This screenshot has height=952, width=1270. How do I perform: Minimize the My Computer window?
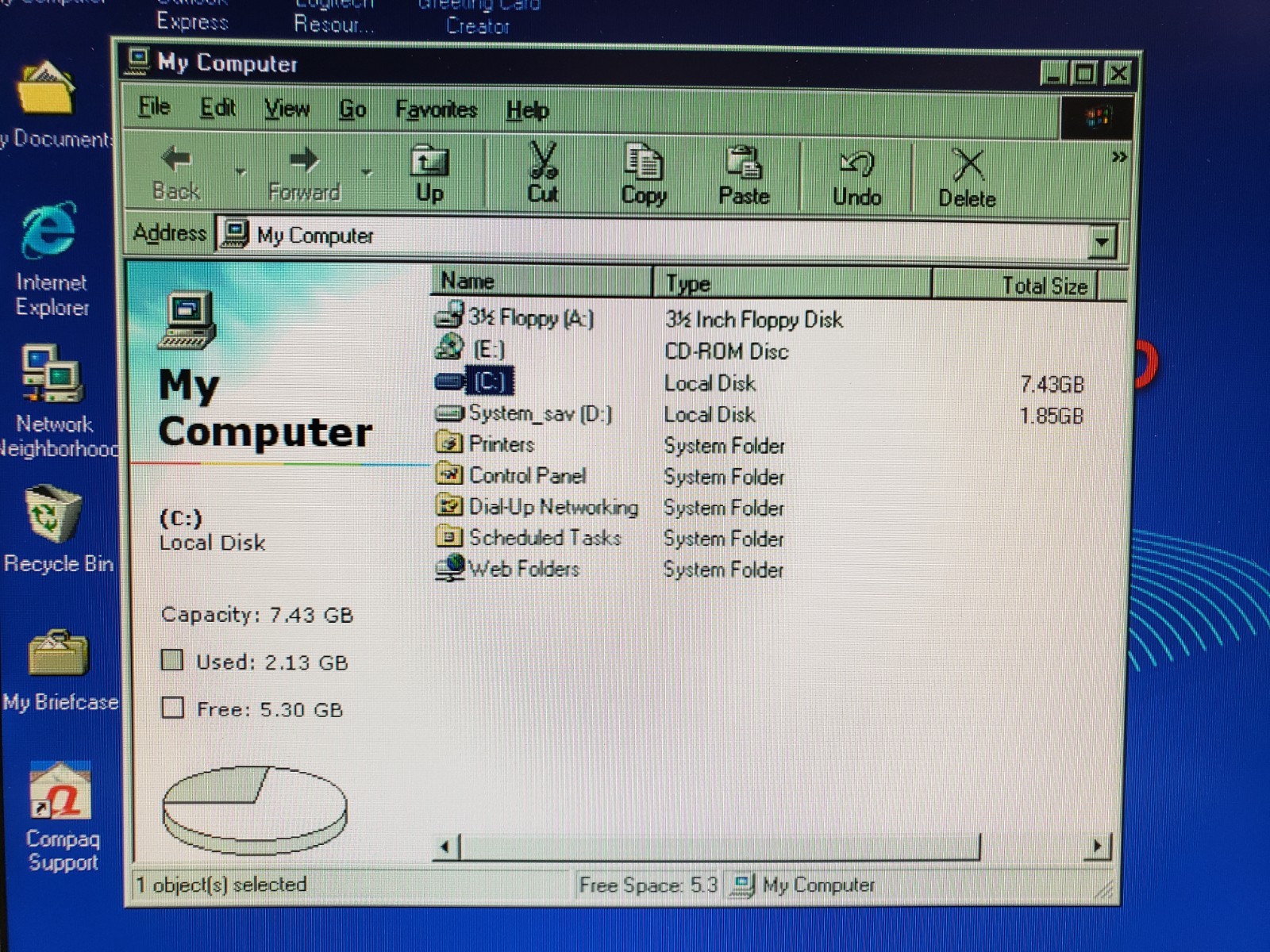coord(1053,74)
